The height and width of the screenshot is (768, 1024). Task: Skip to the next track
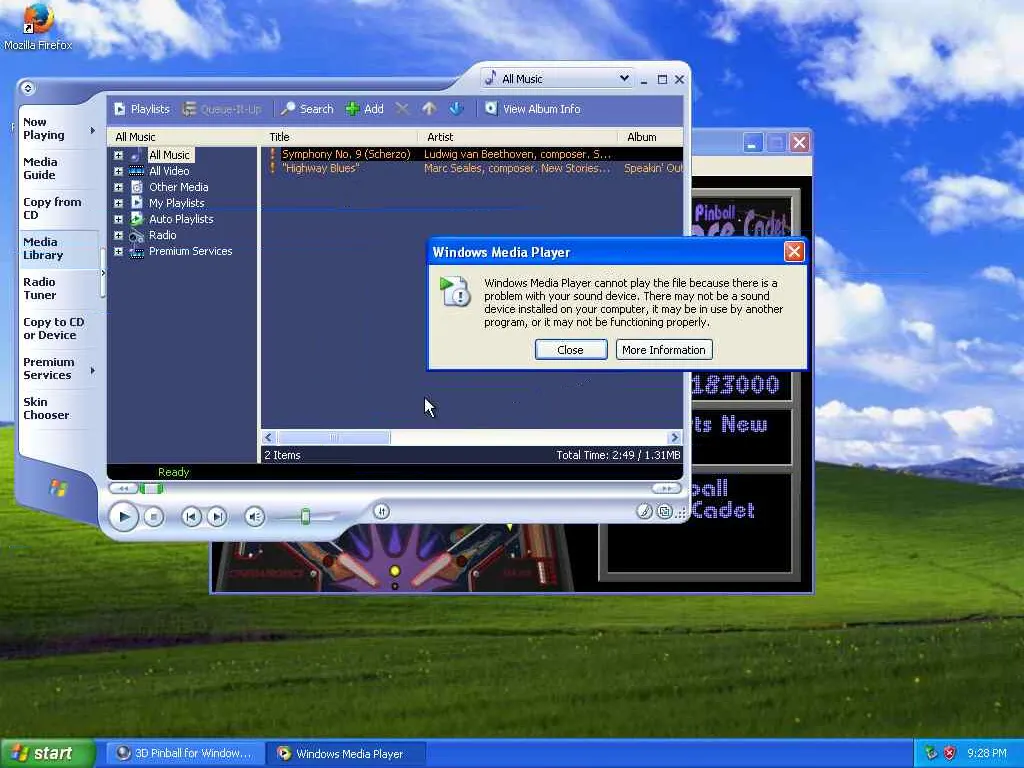pos(217,517)
